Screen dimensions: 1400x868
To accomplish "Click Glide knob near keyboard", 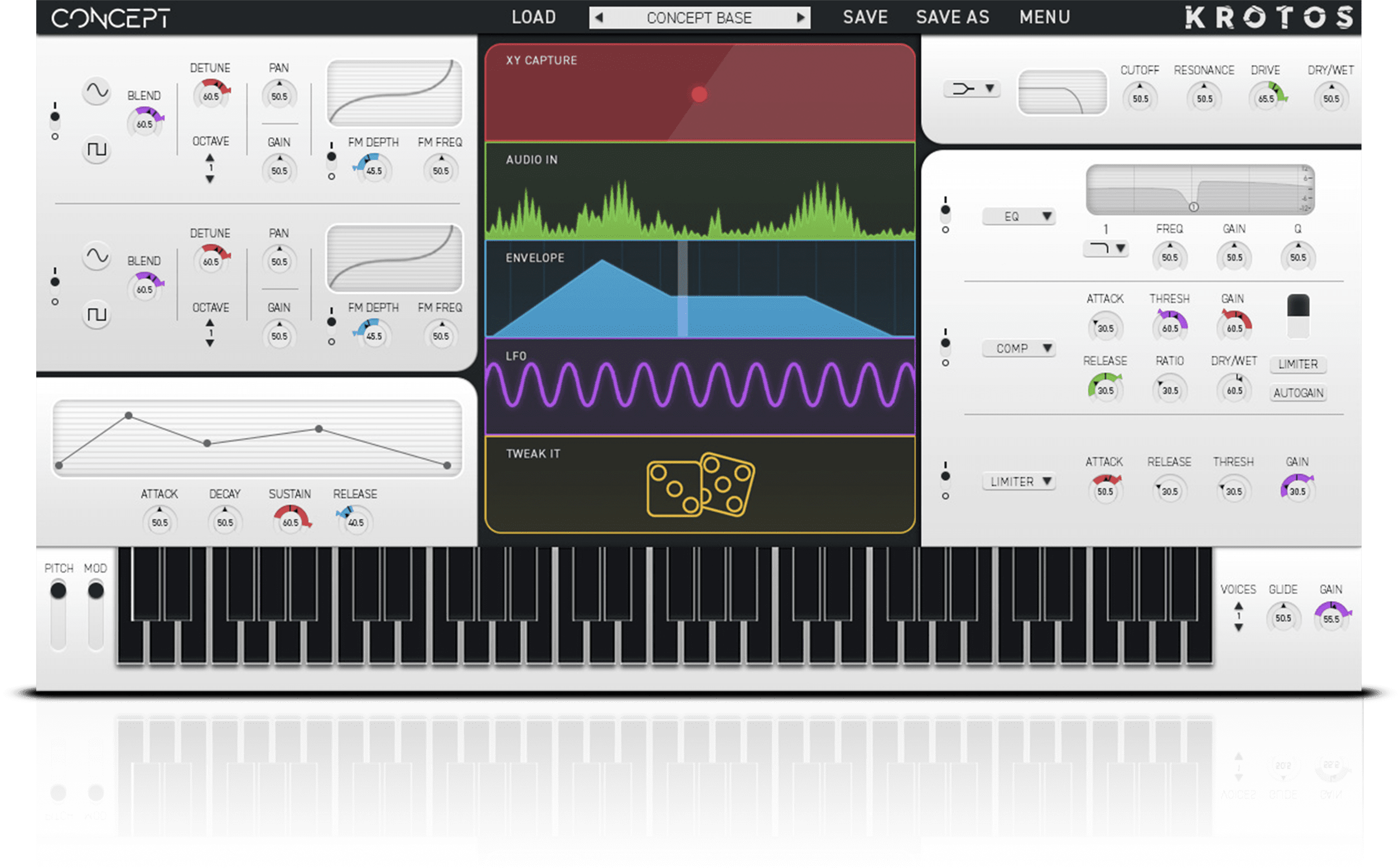I will pos(1283,618).
